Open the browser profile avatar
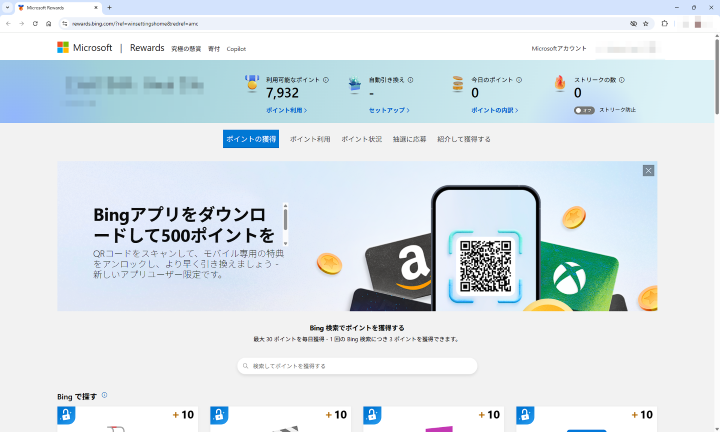720x432 pixels. click(x=697, y=23)
